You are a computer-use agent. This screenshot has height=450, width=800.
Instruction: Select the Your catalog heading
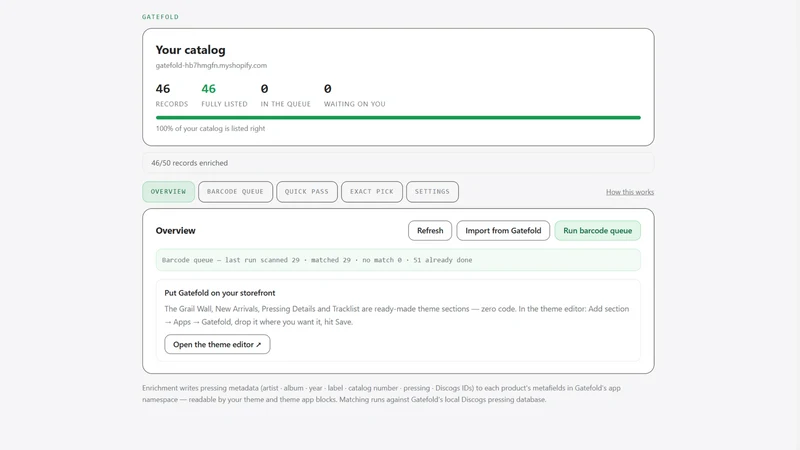190,50
